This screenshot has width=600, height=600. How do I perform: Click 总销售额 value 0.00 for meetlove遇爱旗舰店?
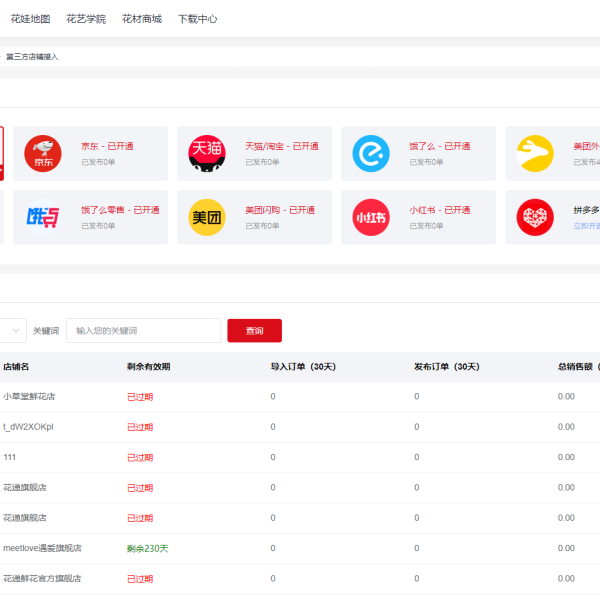(566, 548)
